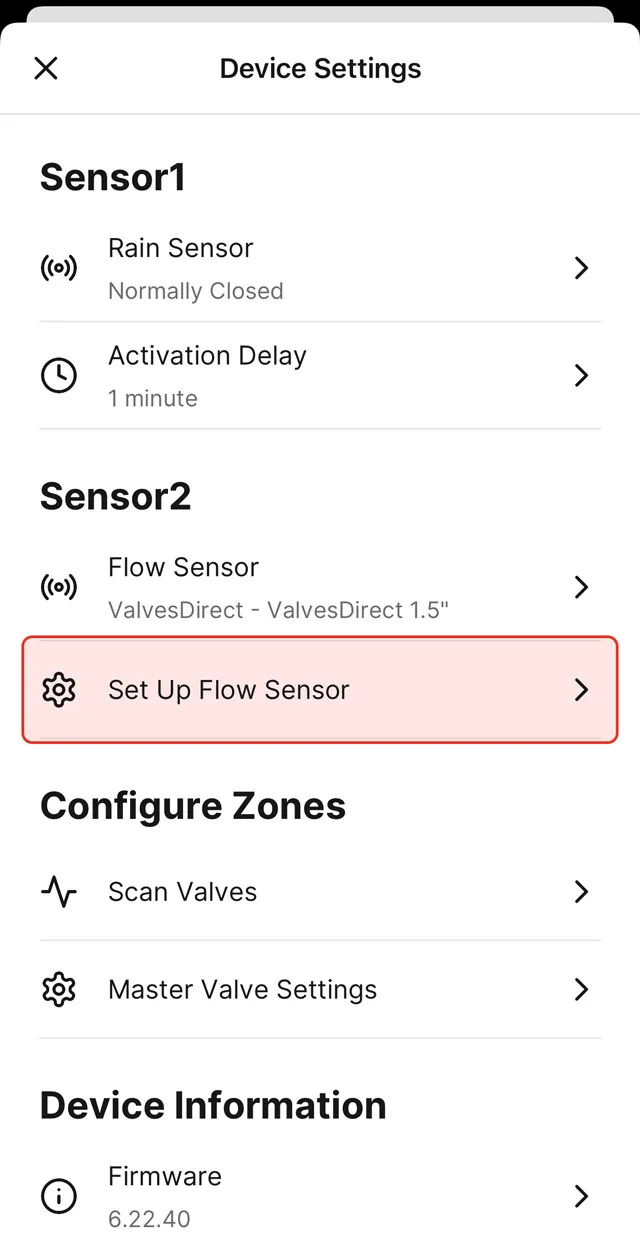
Task: Click the Activation Delay clock icon
Action: point(59,376)
